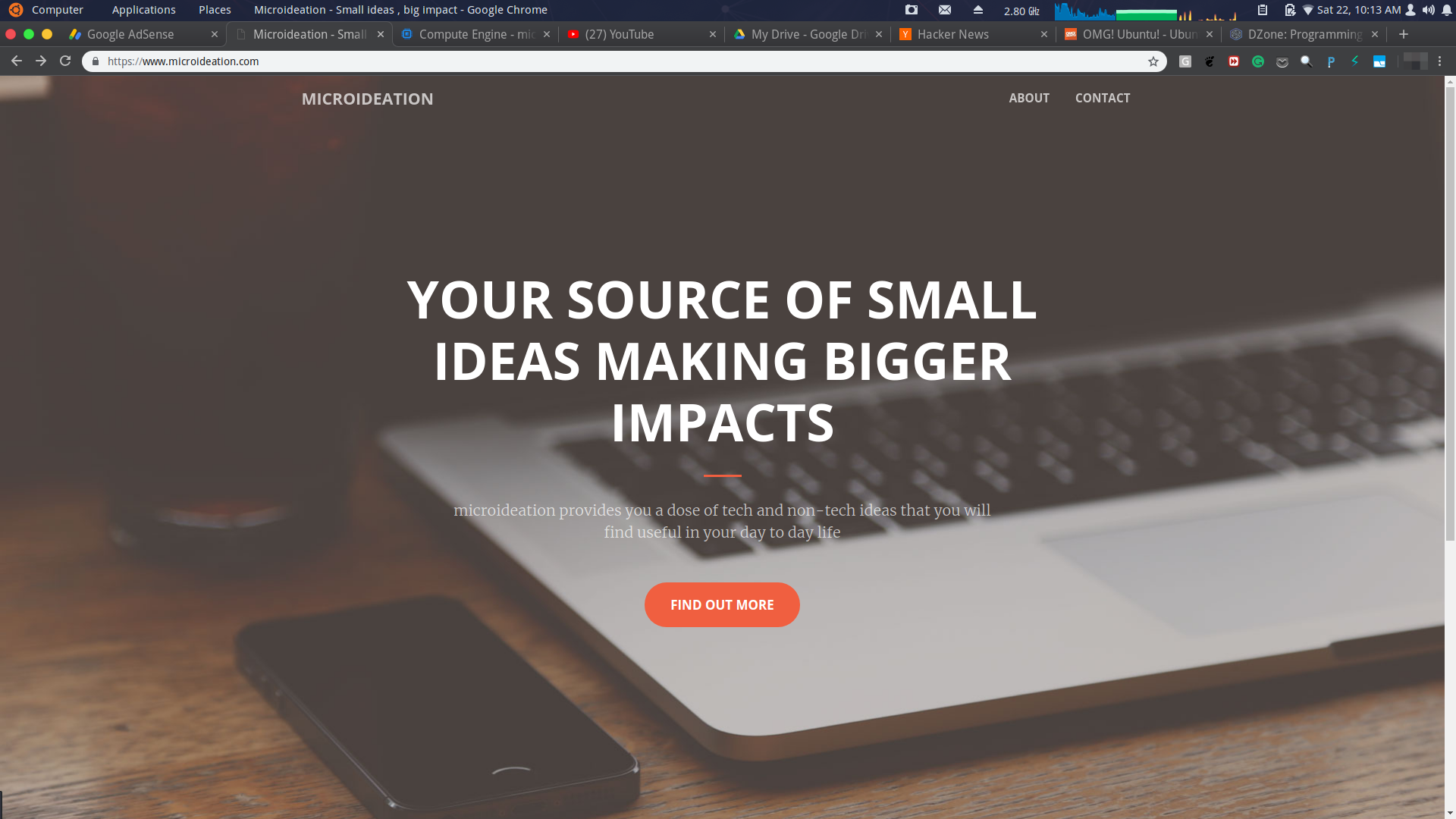The width and height of the screenshot is (1456, 819).
Task: Open the volume control in system tray
Action: coord(1428,10)
